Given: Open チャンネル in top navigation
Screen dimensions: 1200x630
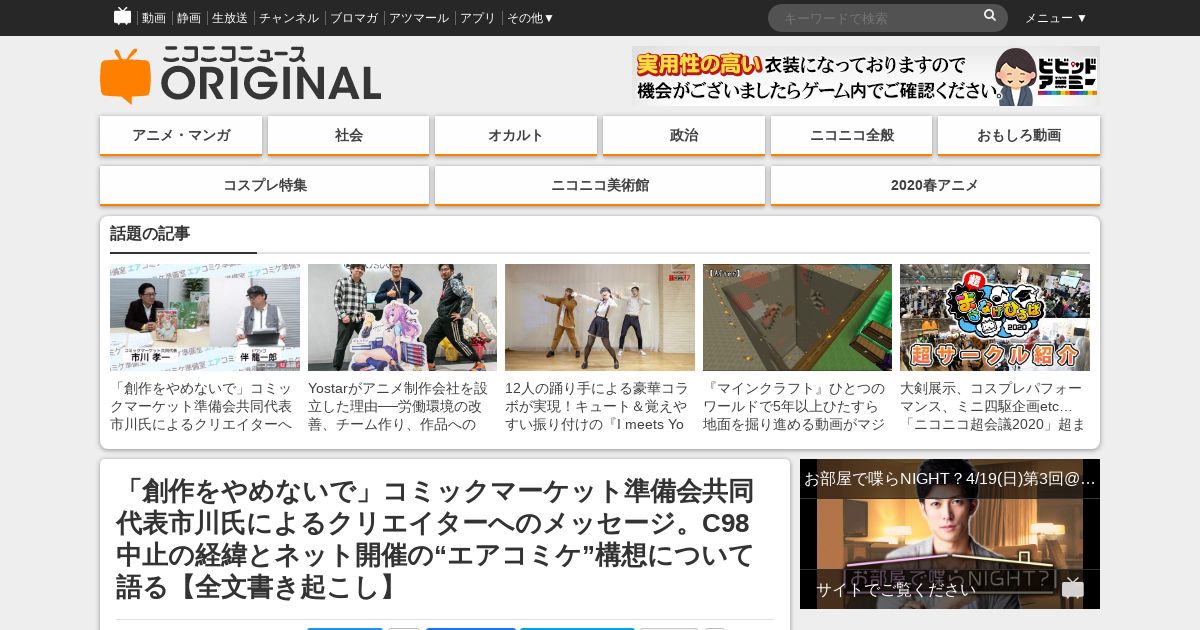Looking at the screenshot, I should tap(289, 18).
